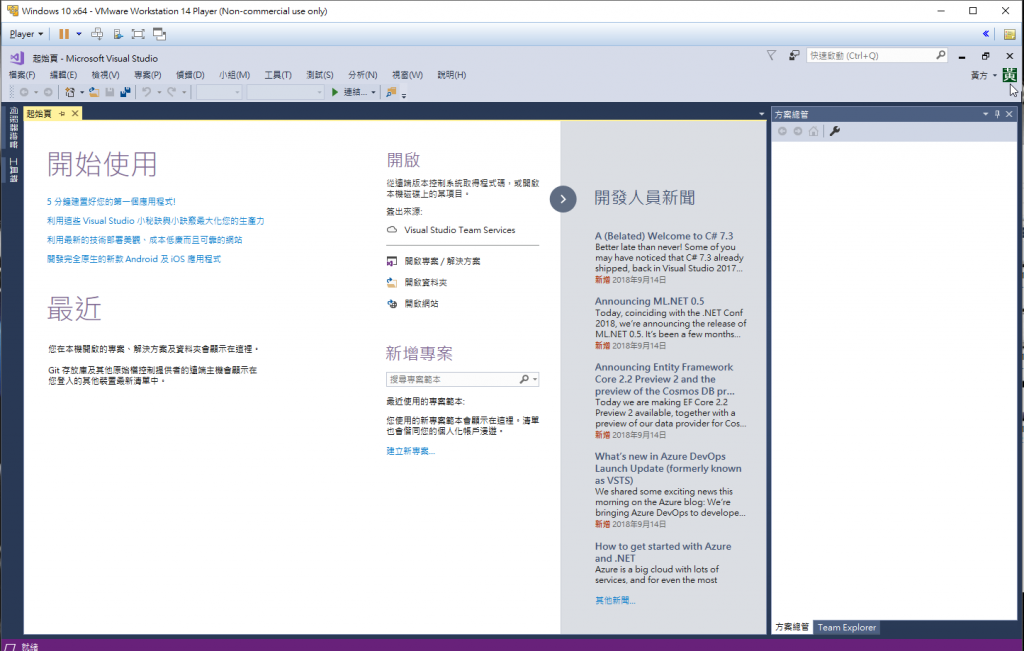1024x651 pixels.
Task: Open the 檔案(F) menu
Action: click(22, 75)
